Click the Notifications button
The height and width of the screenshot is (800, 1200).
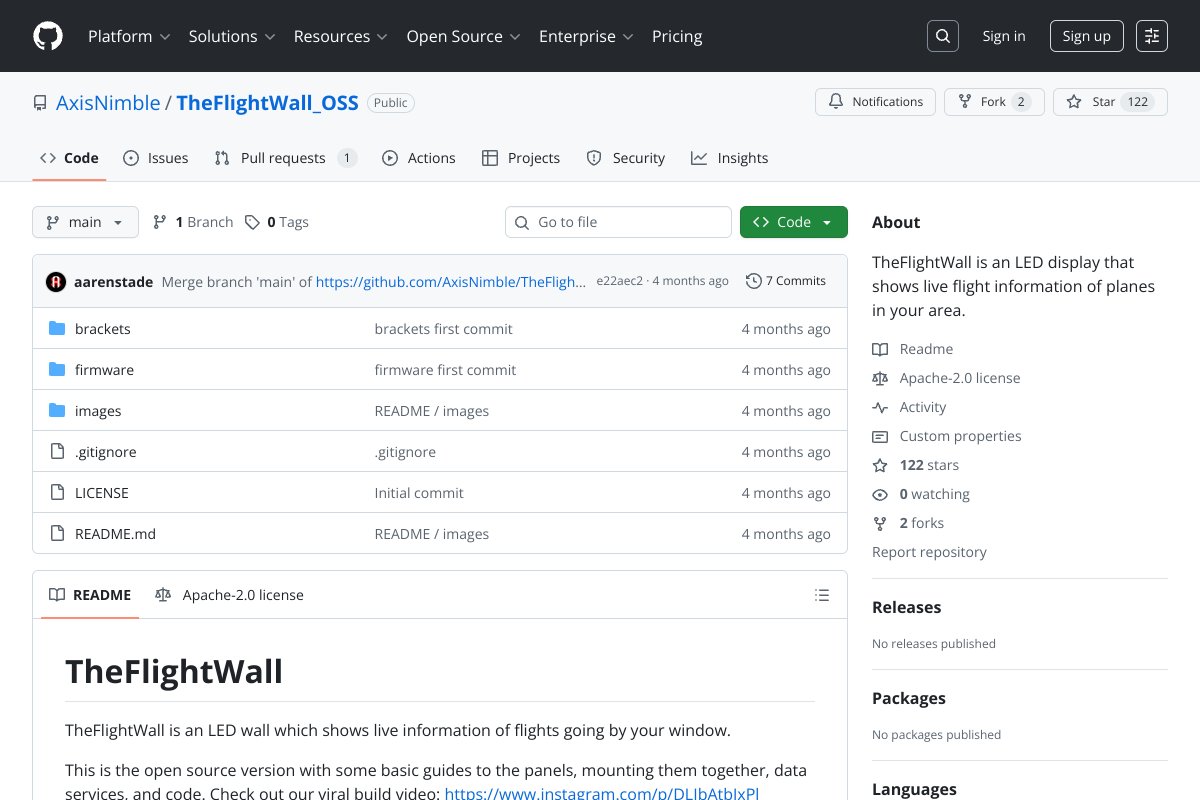pyautogui.click(x=876, y=102)
